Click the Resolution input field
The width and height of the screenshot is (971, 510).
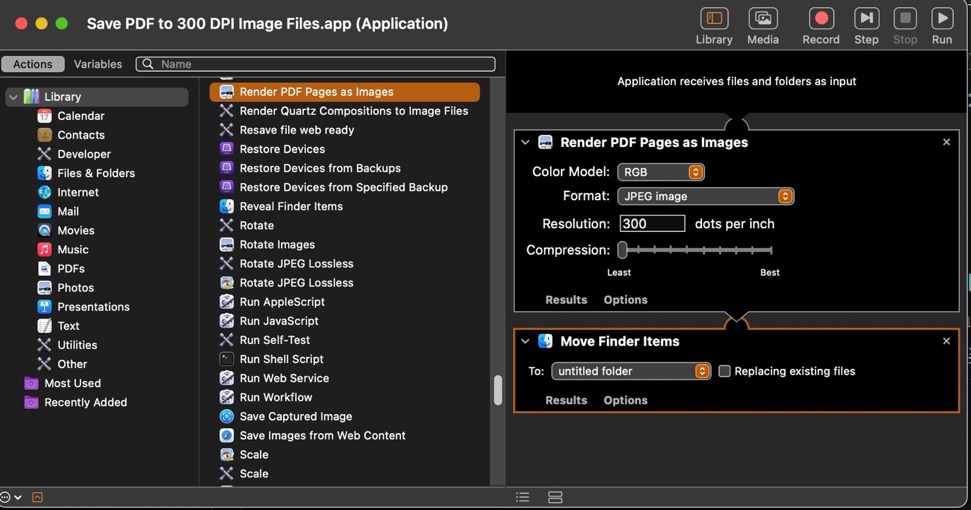(652, 224)
